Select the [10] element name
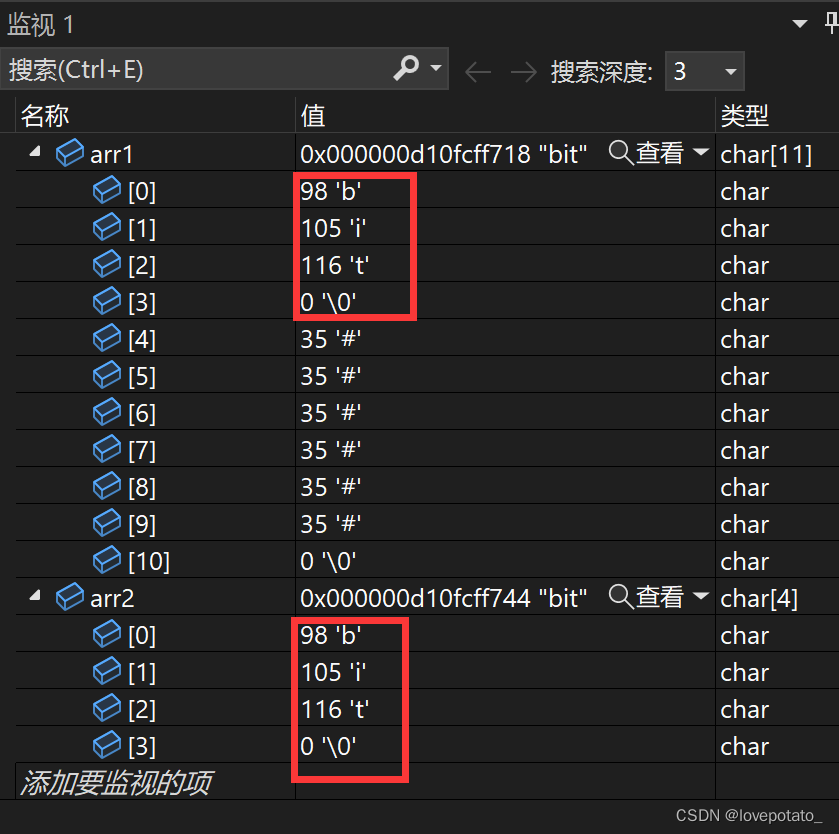Image resolution: width=839 pixels, height=834 pixels. 149,561
